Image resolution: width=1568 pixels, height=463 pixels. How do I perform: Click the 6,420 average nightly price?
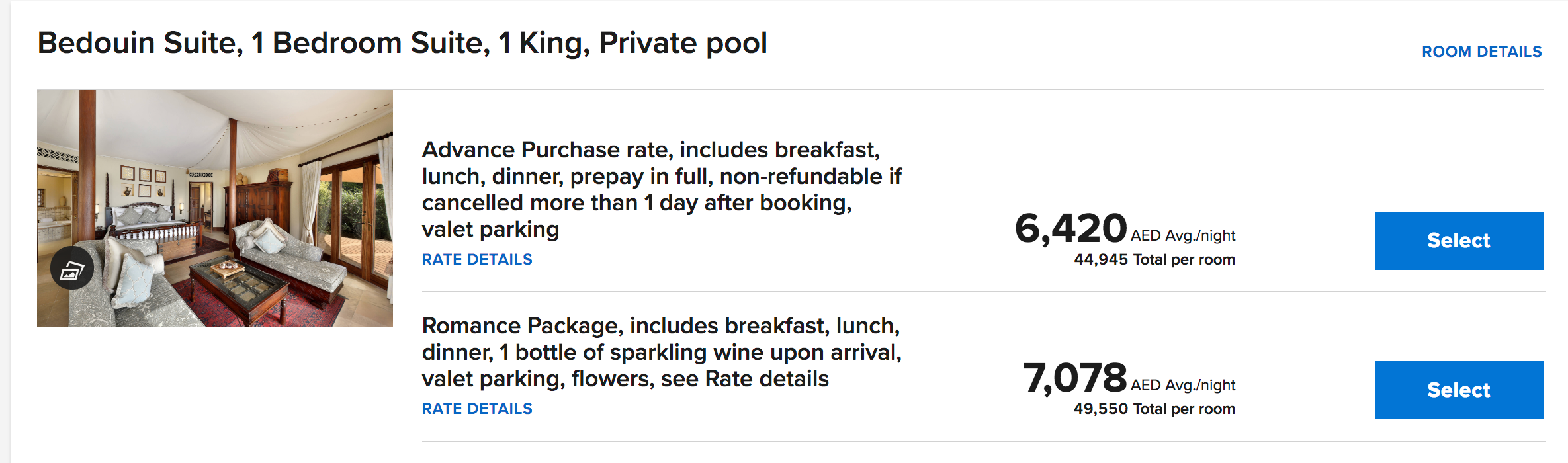click(x=1070, y=229)
